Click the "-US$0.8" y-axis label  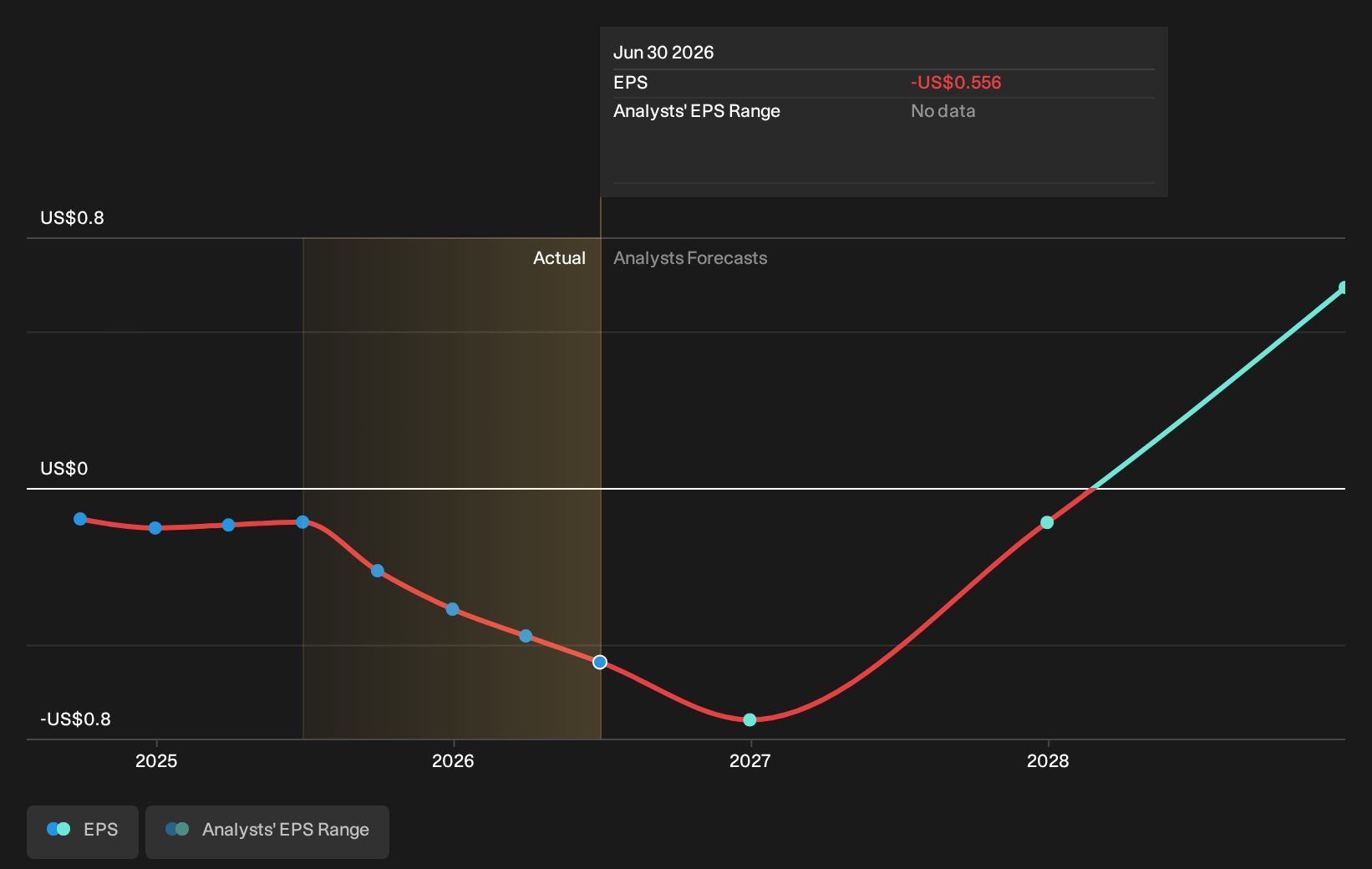click(x=75, y=719)
